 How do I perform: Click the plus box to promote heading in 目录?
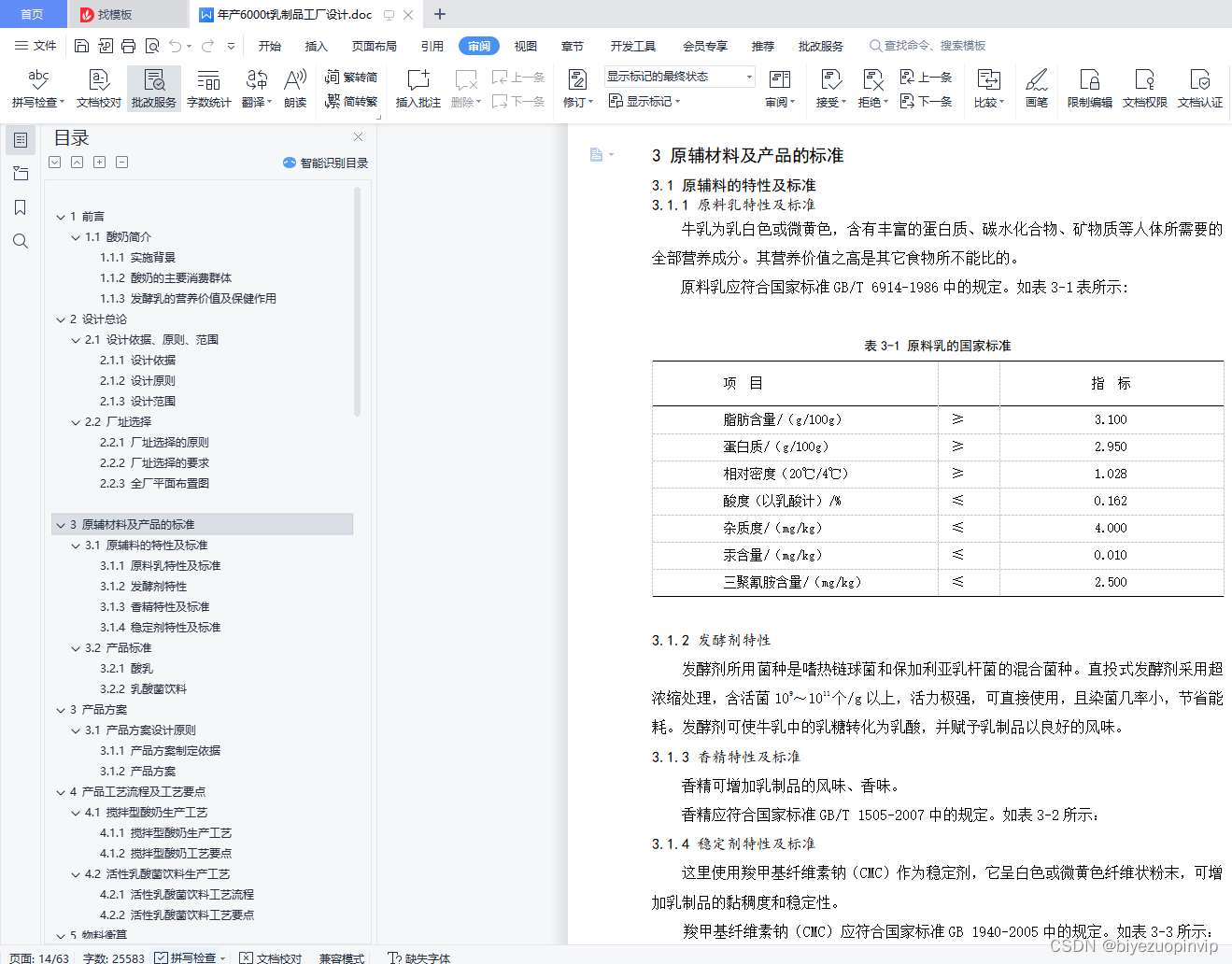point(99,163)
